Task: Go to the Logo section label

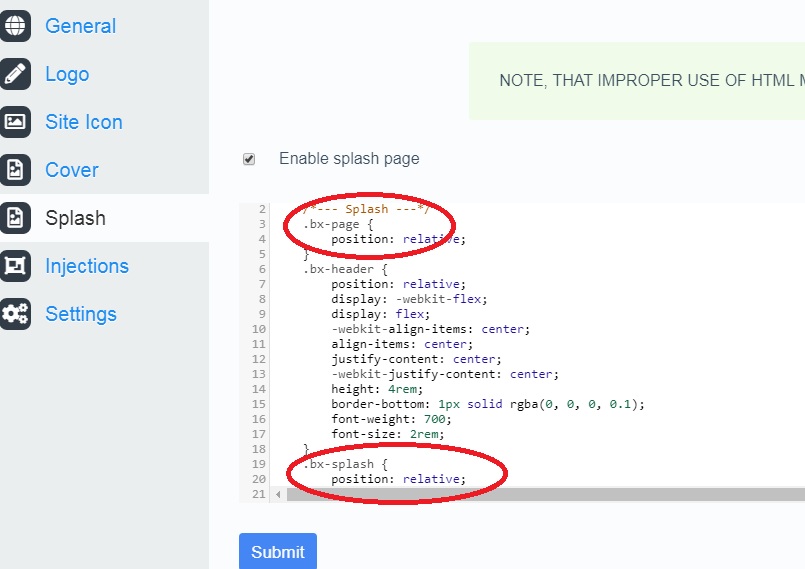Action: (x=67, y=74)
